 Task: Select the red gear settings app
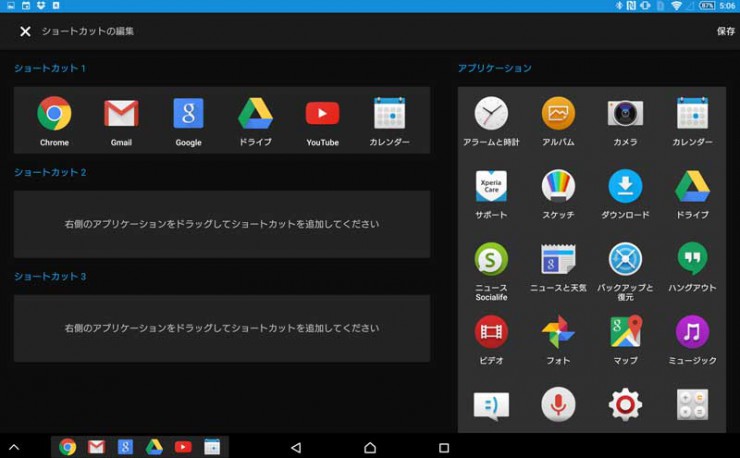pos(625,404)
